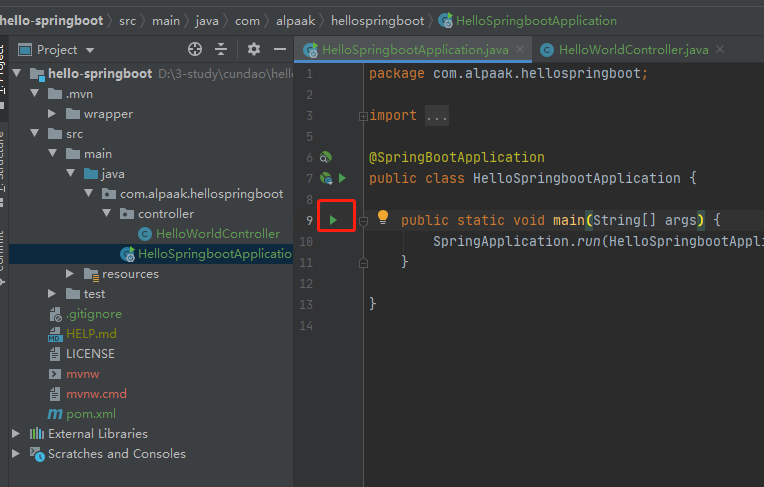Click alpaak in the breadcrumb path
Viewport: 764px width, 487px height.
(x=295, y=21)
